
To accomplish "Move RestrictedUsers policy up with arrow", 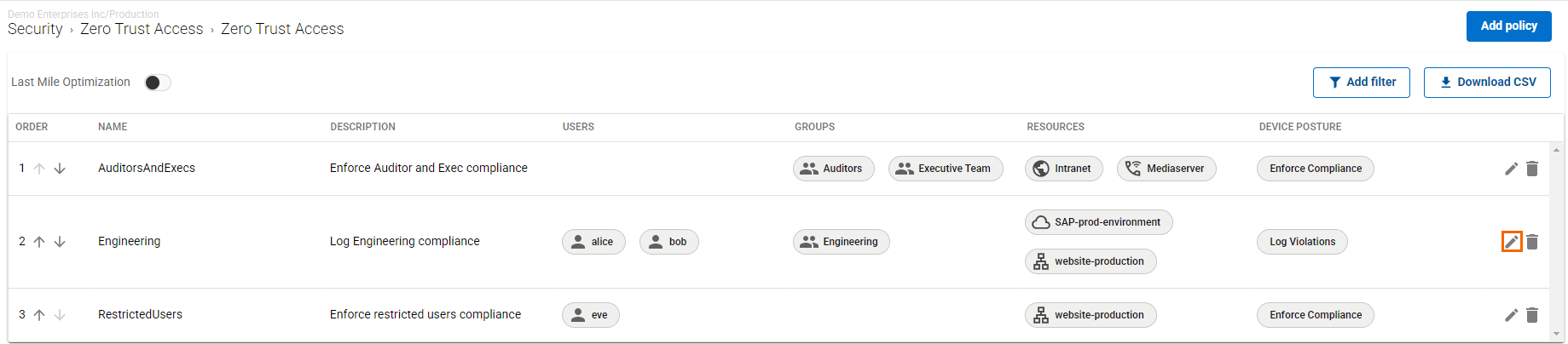I will coord(39,315).
